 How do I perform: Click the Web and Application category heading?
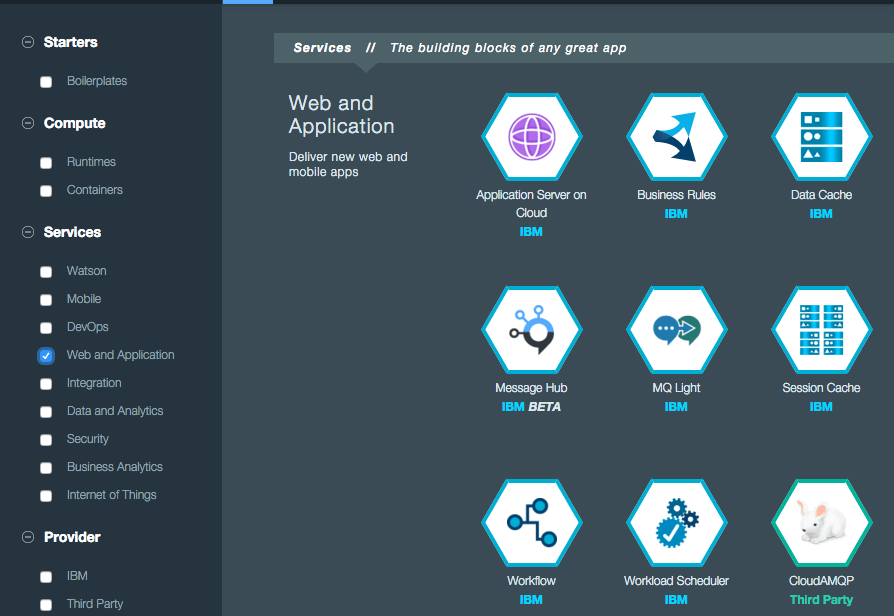tap(341, 115)
